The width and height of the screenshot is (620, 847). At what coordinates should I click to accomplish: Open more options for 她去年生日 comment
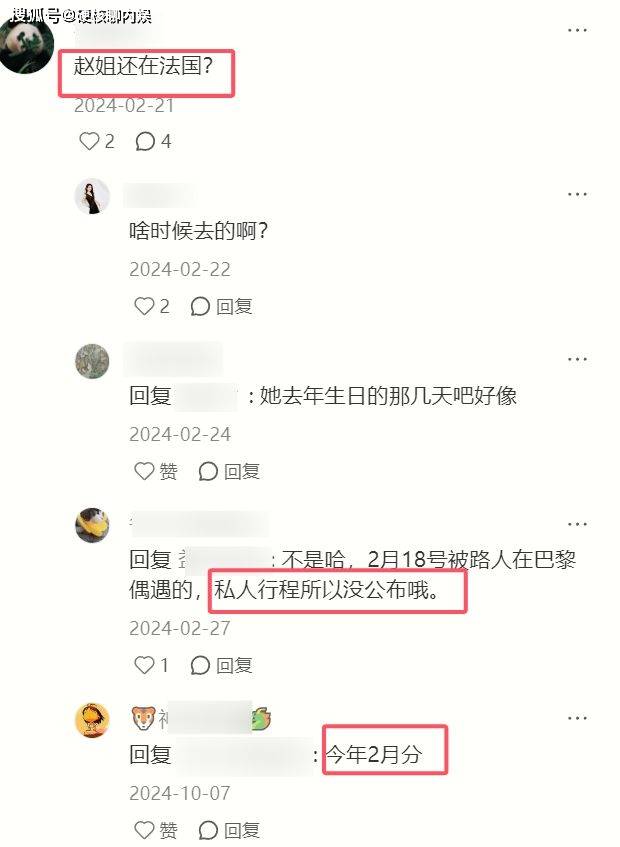[x=577, y=359]
